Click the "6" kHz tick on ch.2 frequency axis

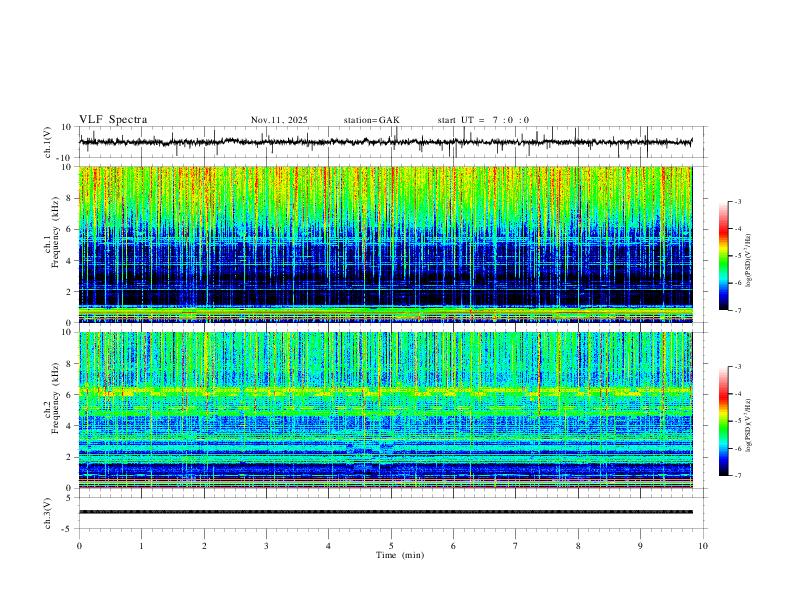(69, 395)
